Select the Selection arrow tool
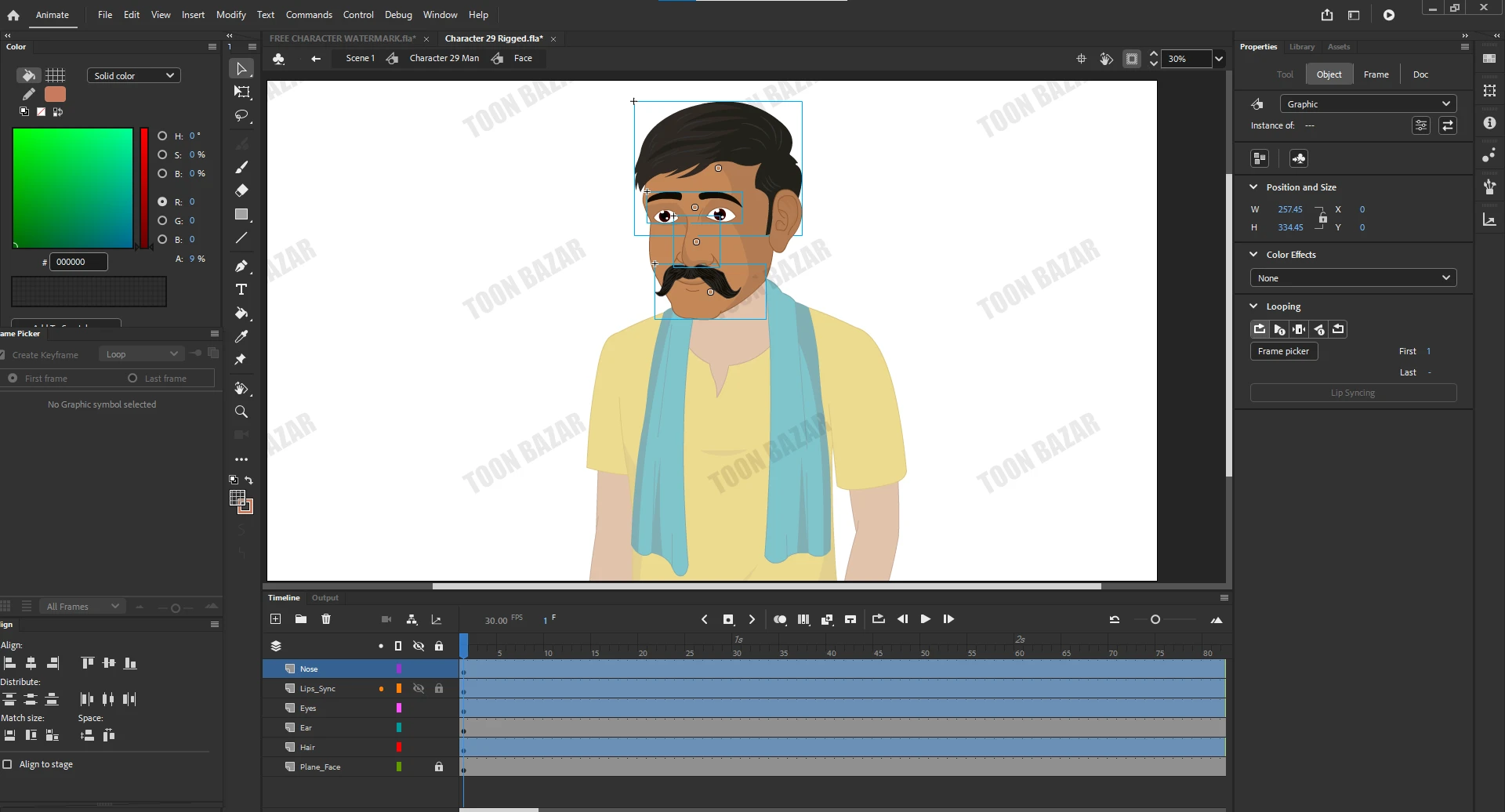 click(241, 69)
